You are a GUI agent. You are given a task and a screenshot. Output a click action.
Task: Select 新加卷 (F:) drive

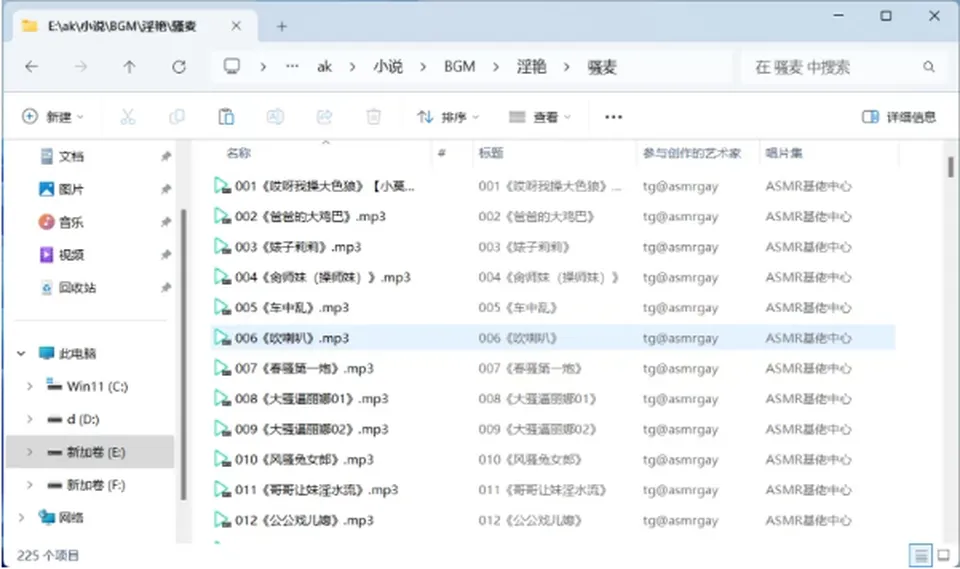(96, 485)
